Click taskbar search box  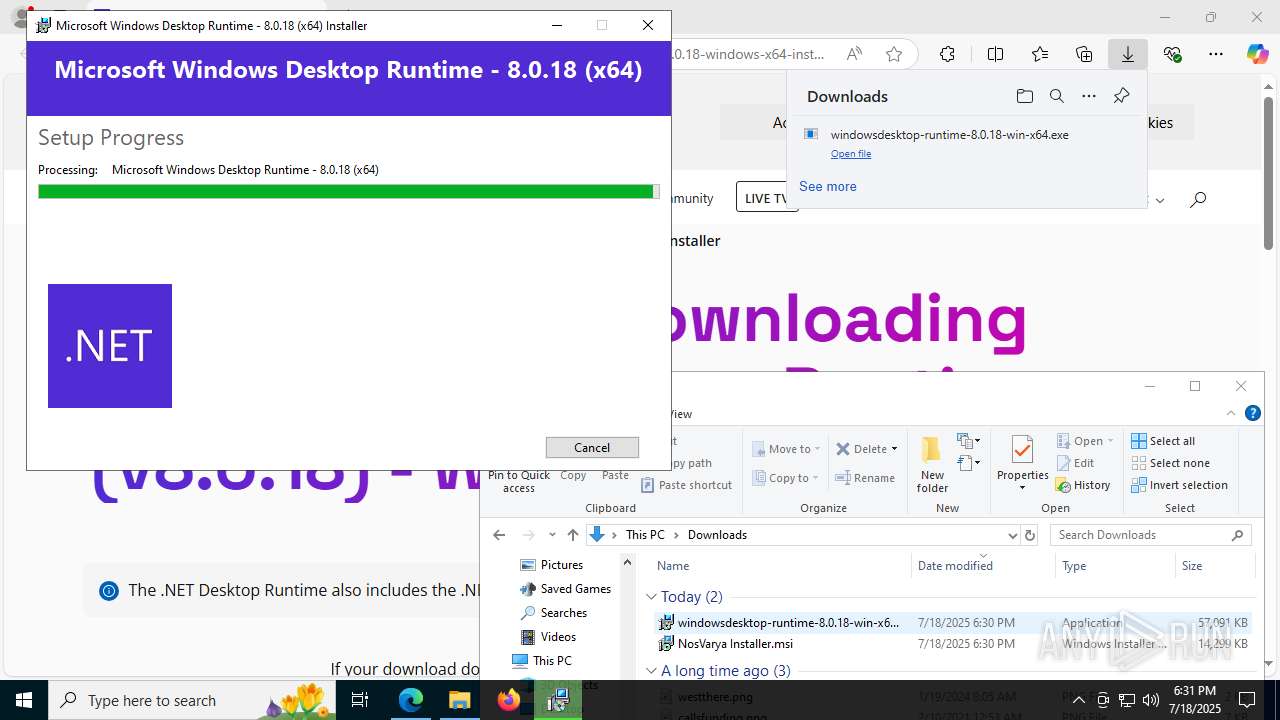coord(193,700)
